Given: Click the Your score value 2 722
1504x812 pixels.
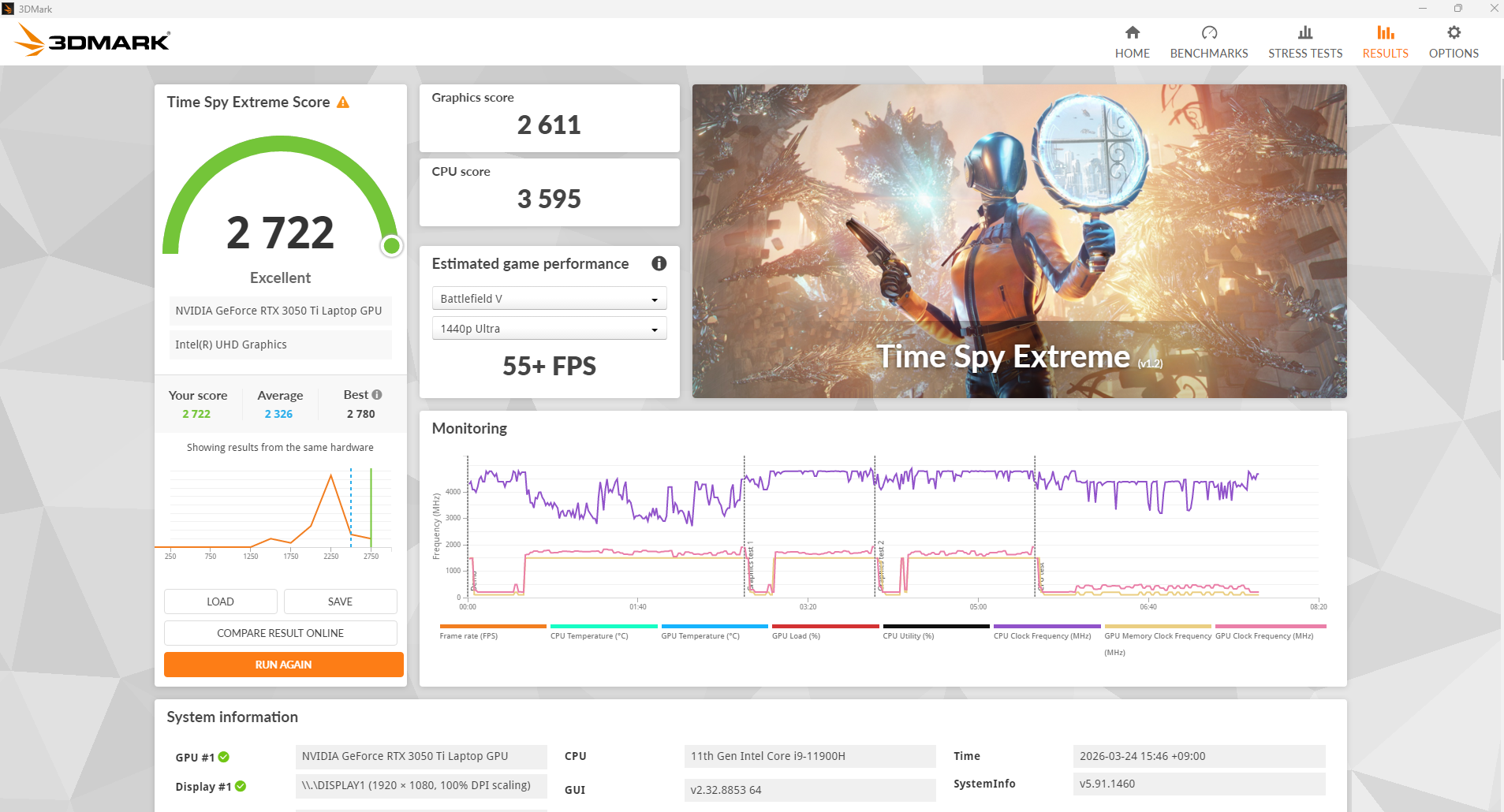Looking at the screenshot, I should (196, 414).
